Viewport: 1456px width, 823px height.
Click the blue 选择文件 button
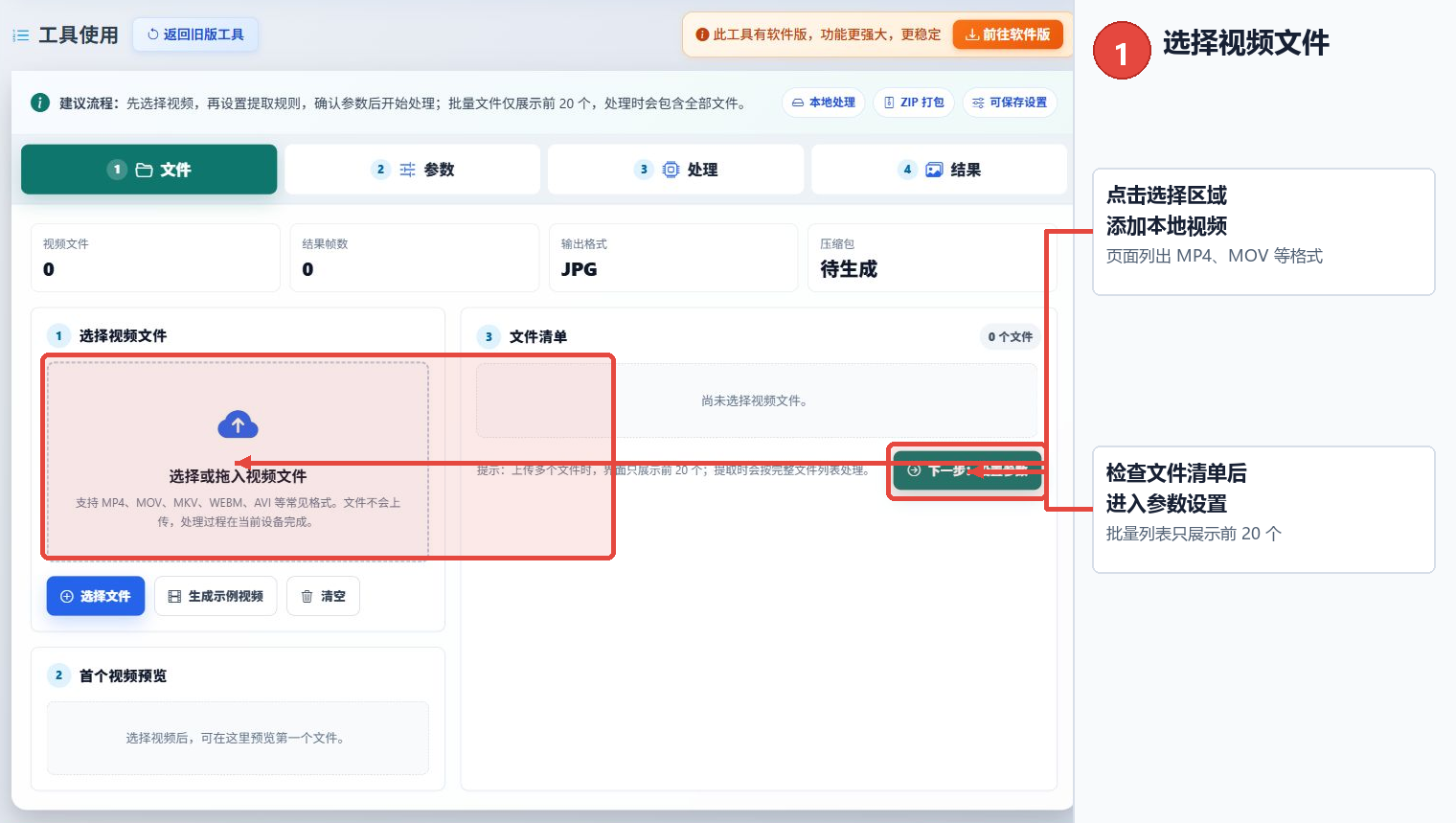[96, 596]
